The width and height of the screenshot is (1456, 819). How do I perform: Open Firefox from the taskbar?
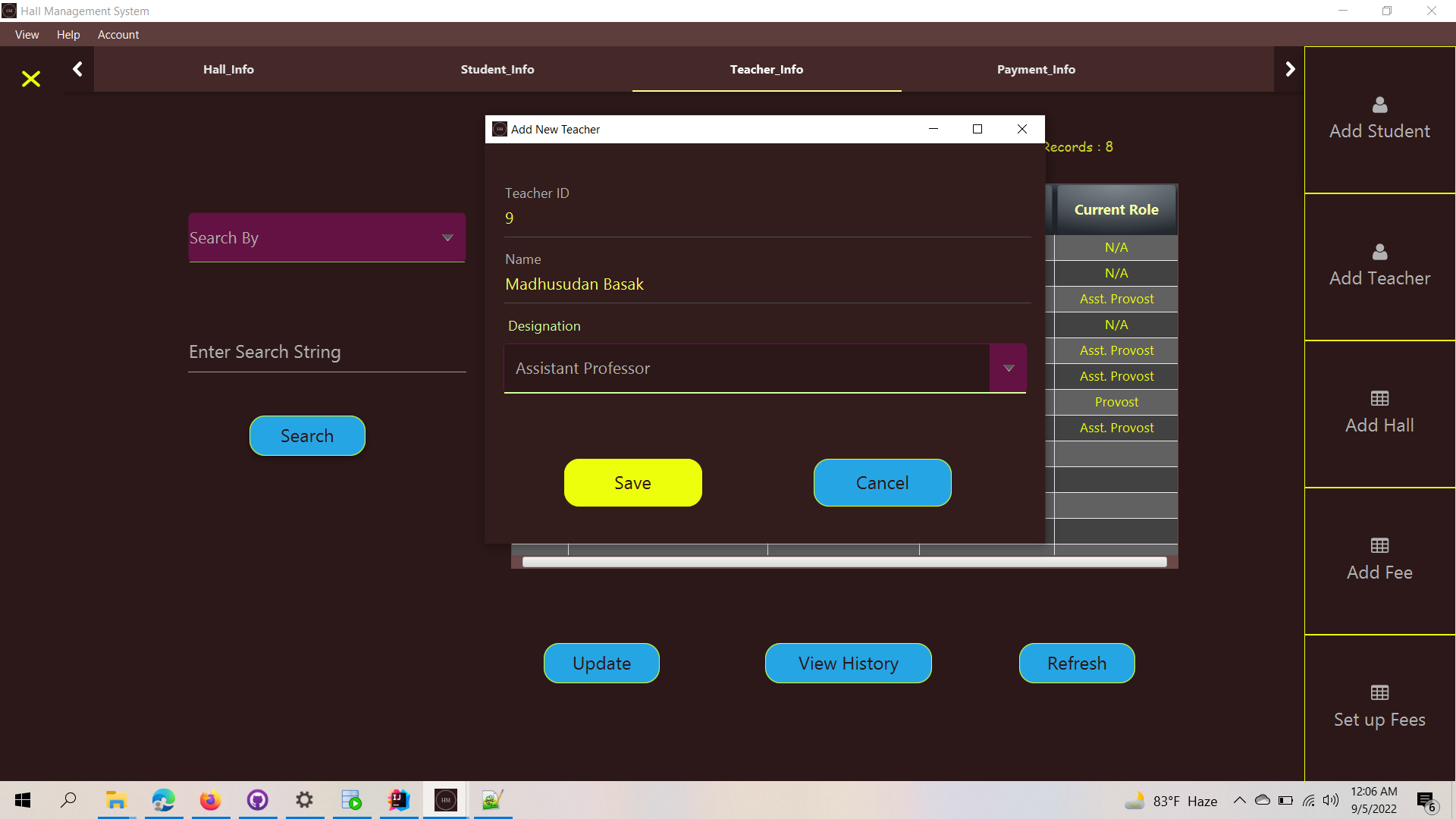[x=210, y=800]
